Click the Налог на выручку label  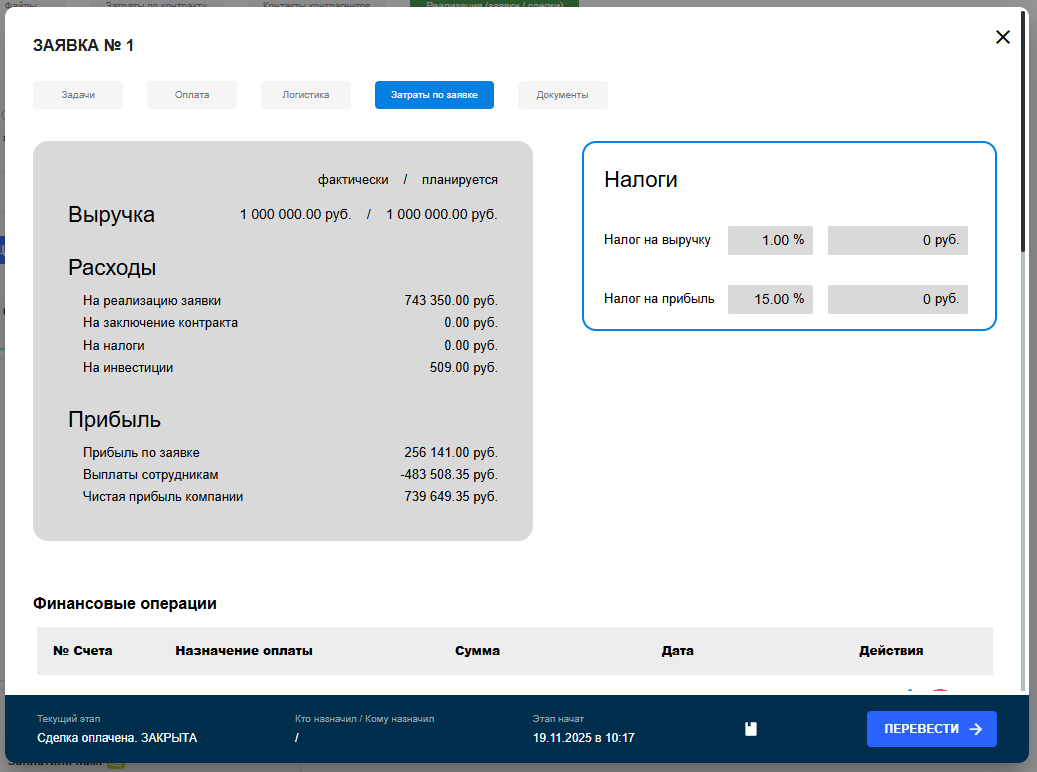[x=657, y=239]
